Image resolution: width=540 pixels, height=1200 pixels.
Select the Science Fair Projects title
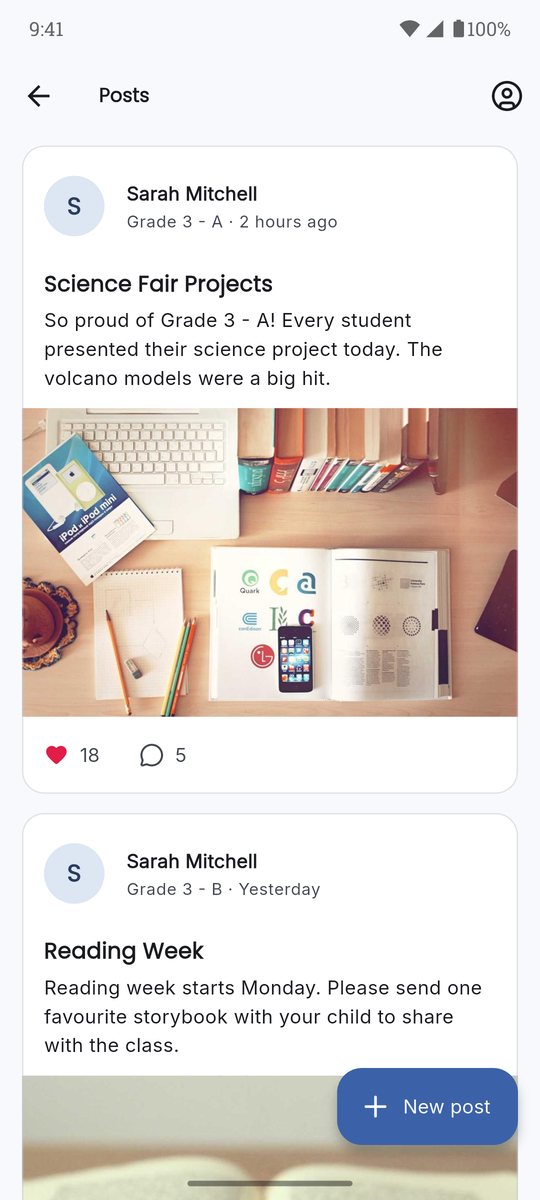tap(158, 284)
